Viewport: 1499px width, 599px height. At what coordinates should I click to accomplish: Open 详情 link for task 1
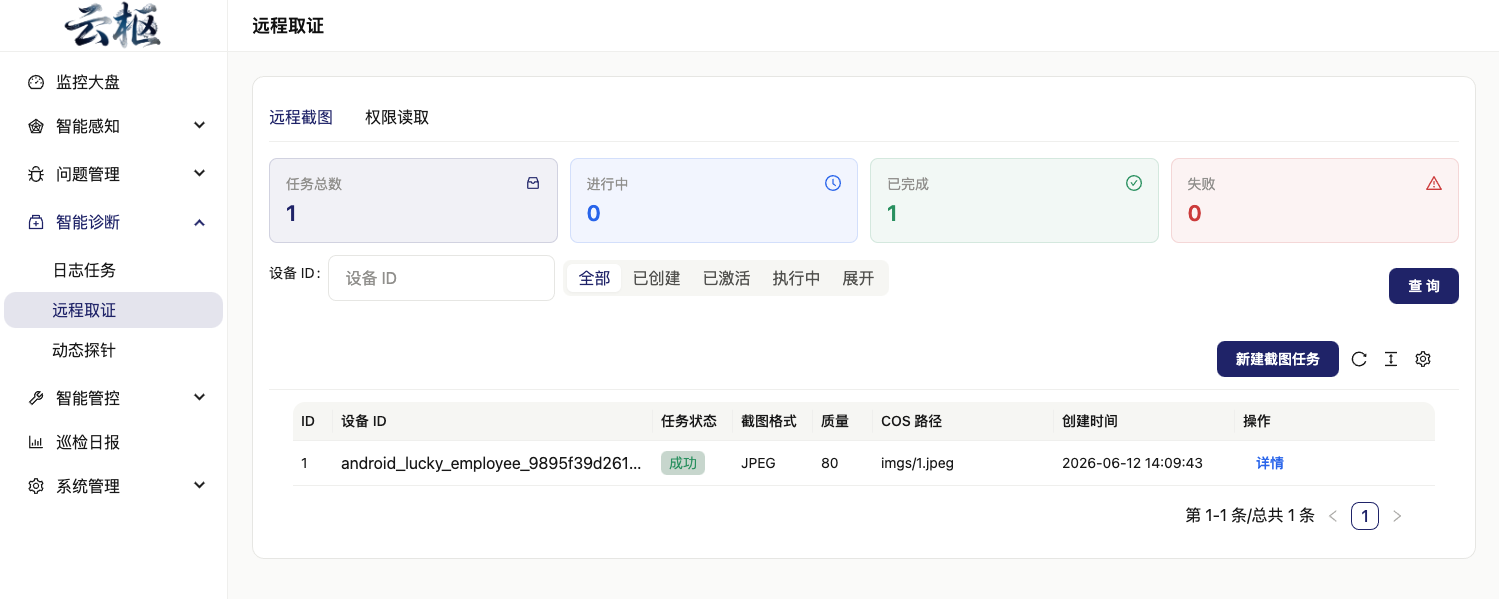pos(1270,463)
